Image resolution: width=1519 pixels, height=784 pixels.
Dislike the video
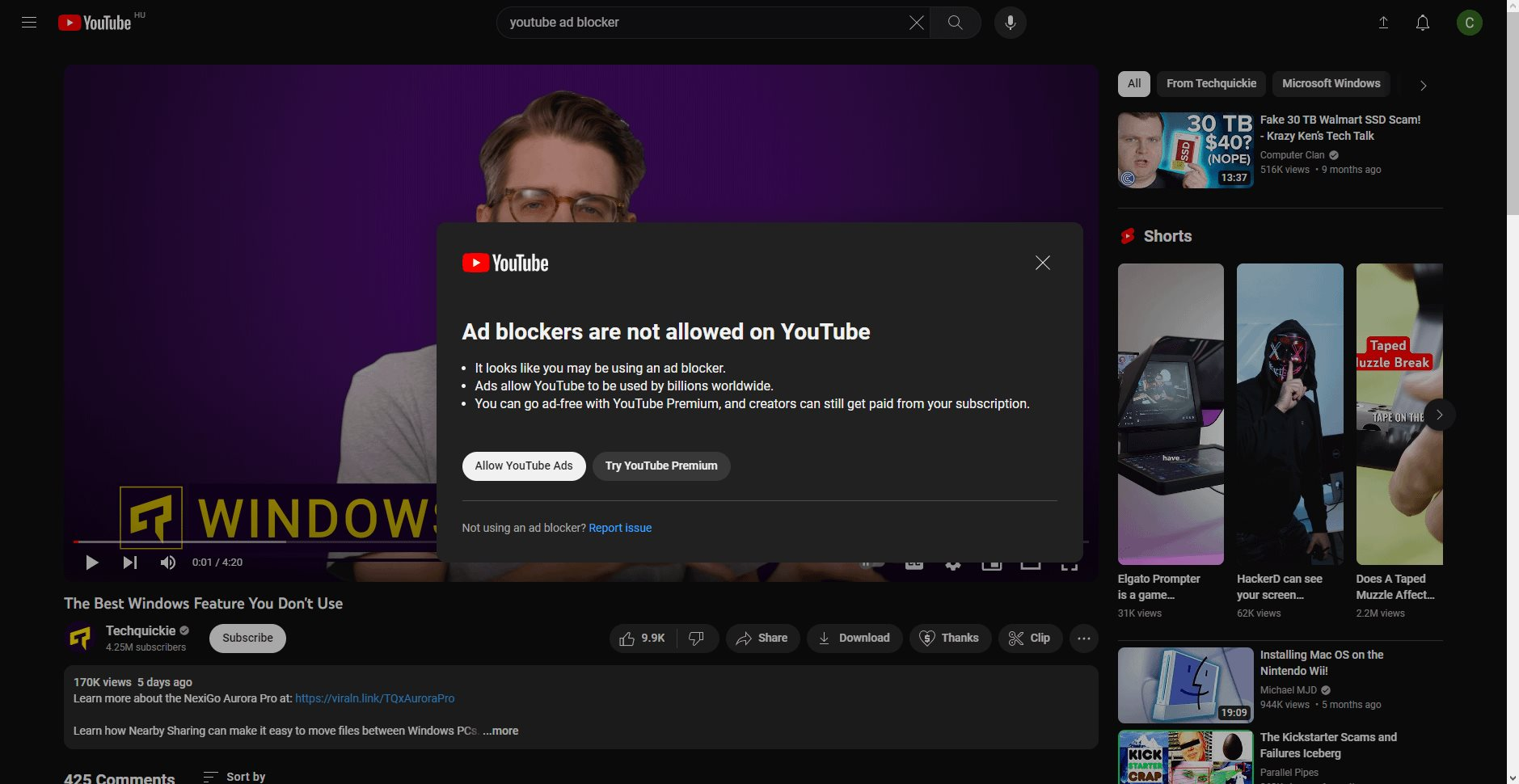697,639
